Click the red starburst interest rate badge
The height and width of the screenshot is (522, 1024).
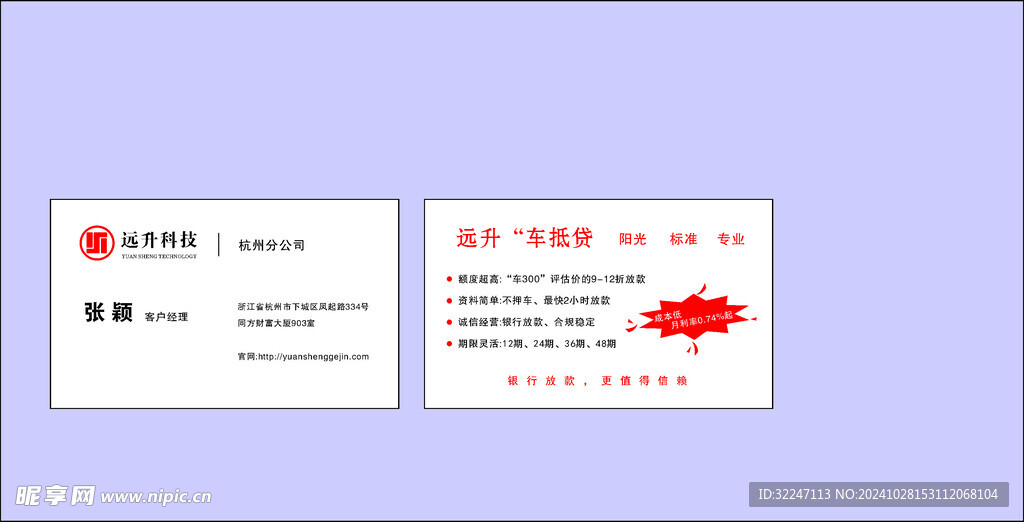[x=690, y=319]
